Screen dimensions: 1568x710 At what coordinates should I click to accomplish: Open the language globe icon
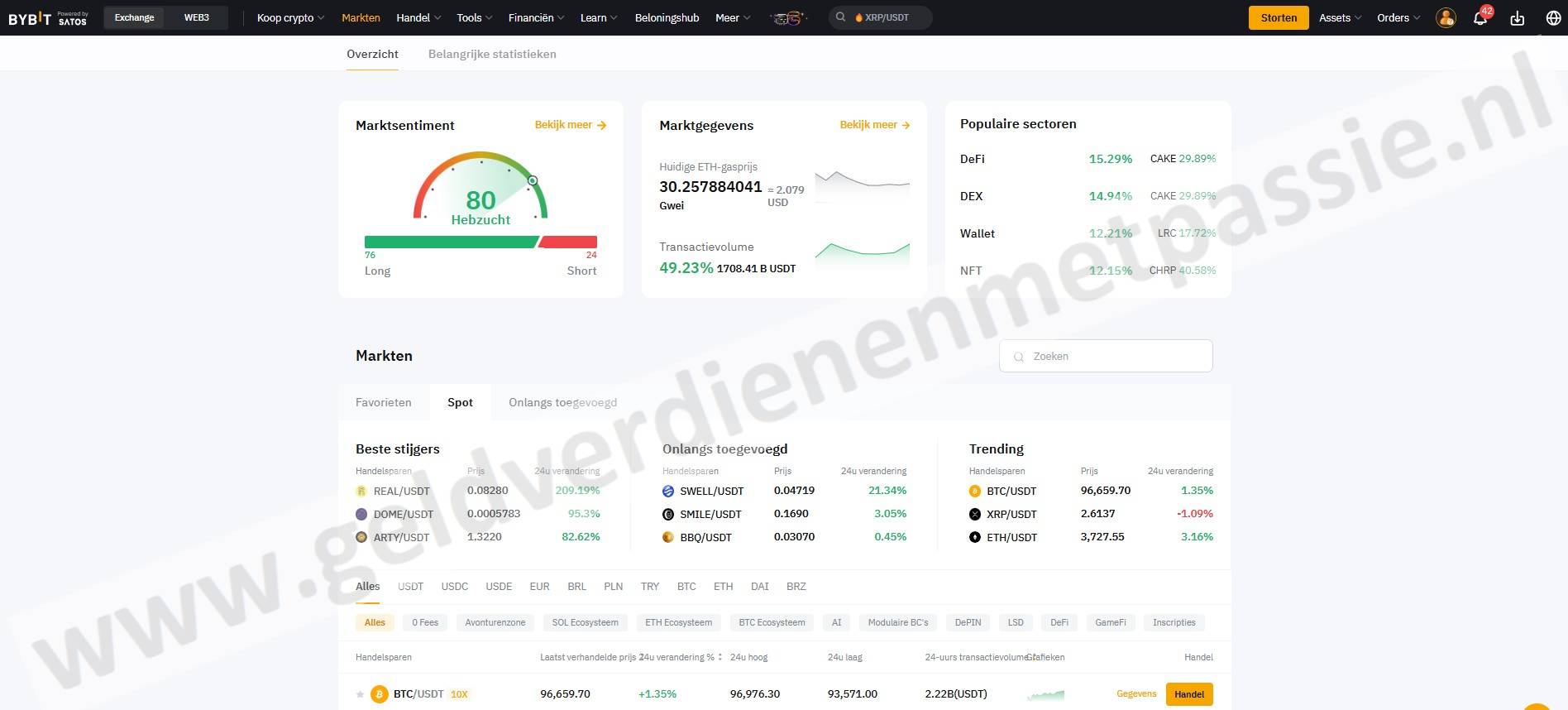(1553, 18)
